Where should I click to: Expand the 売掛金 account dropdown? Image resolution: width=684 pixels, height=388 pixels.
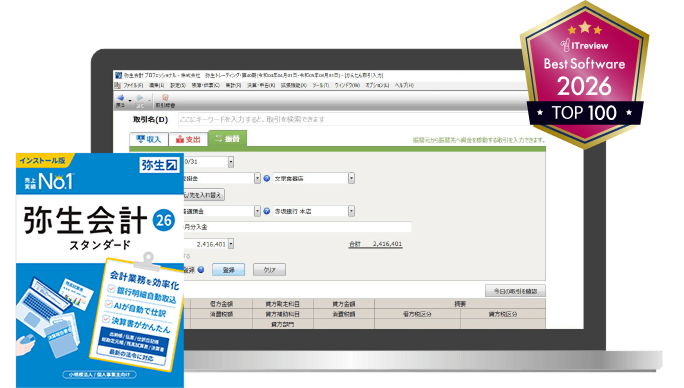click(257, 178)
